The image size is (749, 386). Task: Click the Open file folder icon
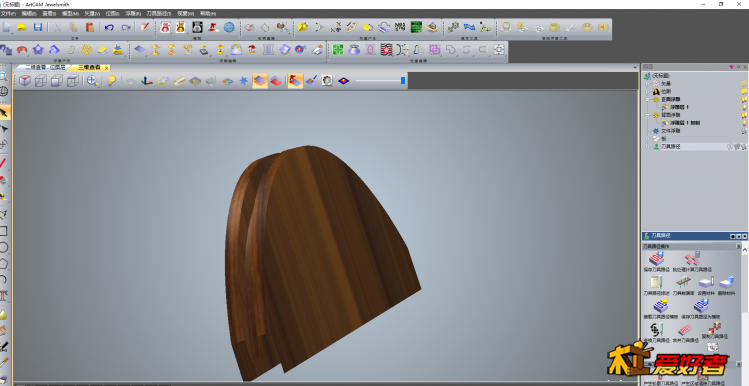click(22, 27)
